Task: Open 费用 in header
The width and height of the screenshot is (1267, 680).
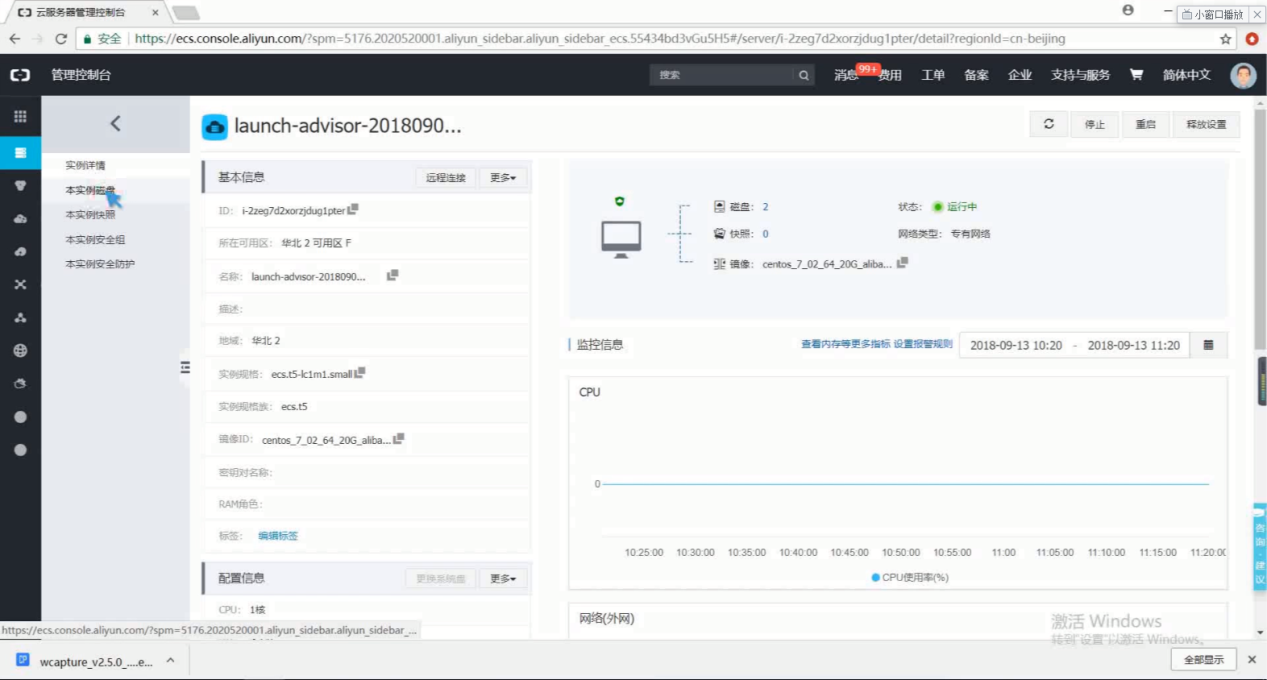Action: [x=890, y=75]
